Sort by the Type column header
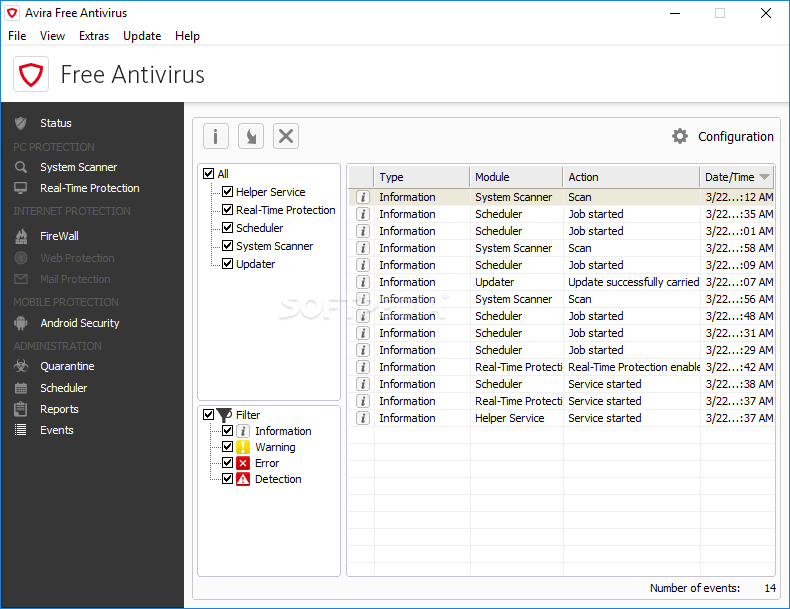 (422, 177)
